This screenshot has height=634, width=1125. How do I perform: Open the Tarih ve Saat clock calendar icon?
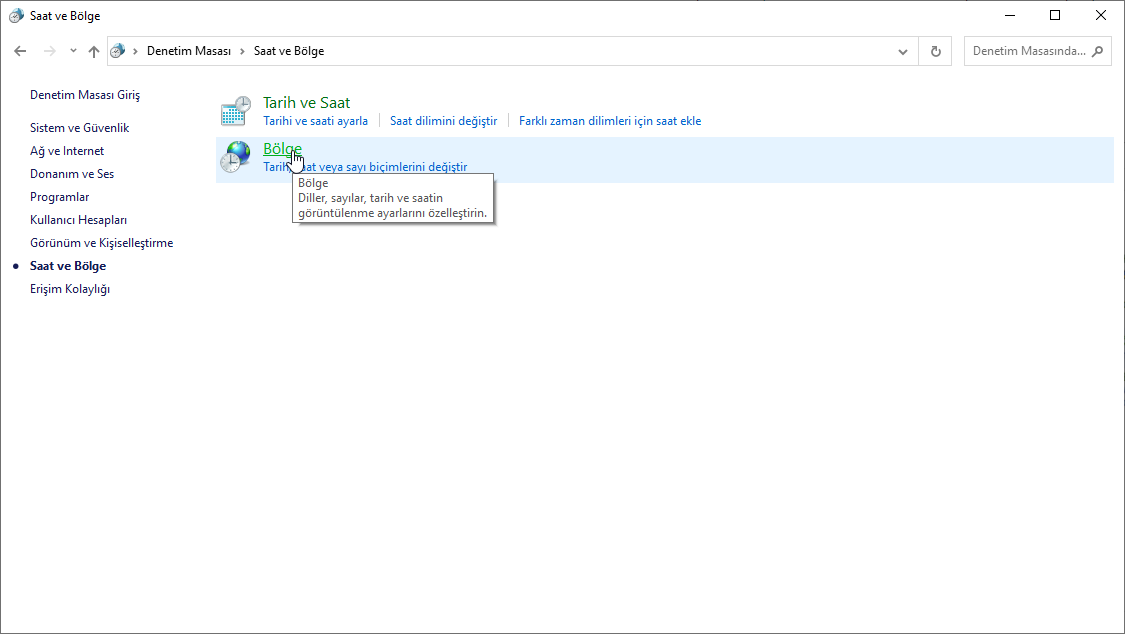[x=236, y=111]
